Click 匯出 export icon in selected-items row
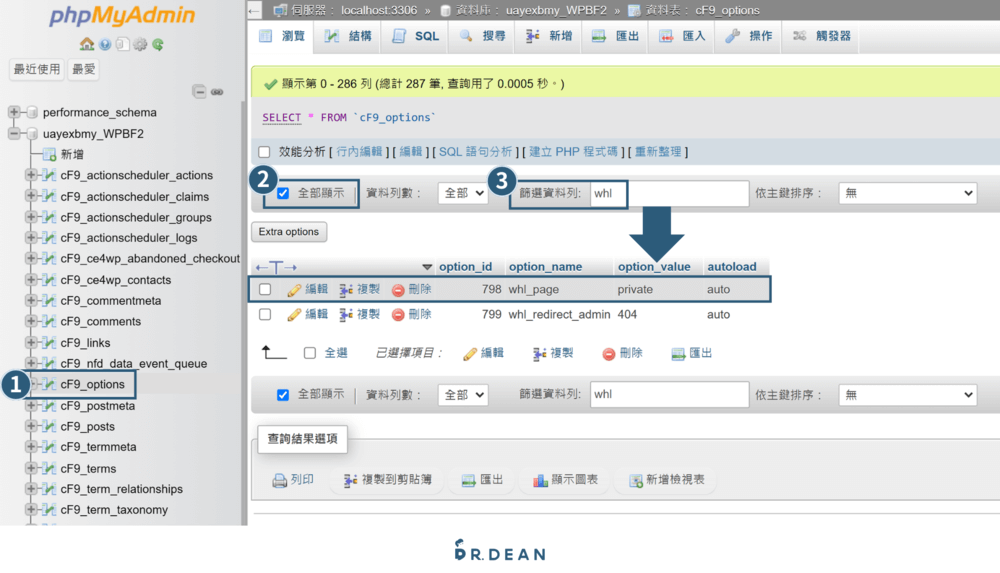 coord(678,353)
